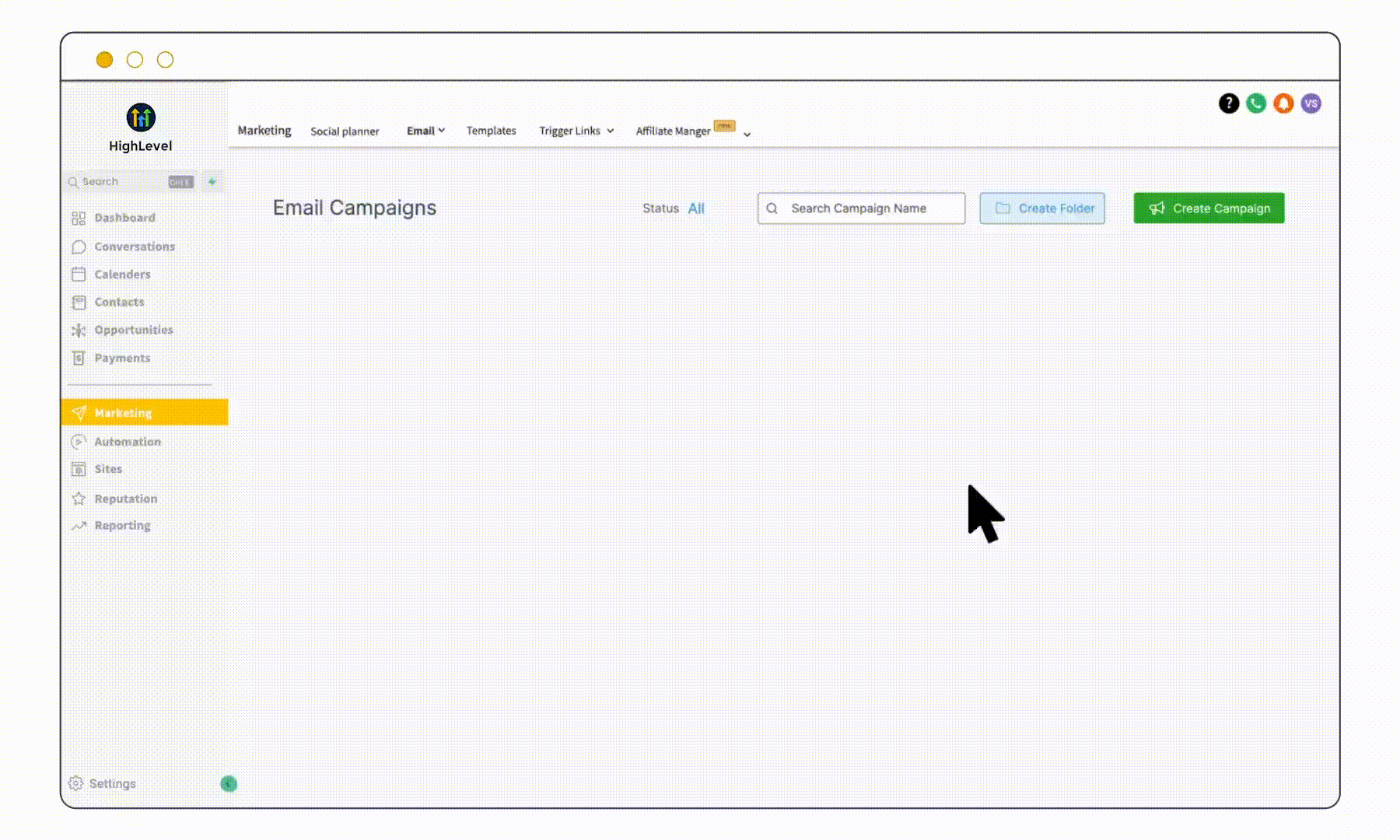Open the VS profile avatar

click(x=1311, y=103)
